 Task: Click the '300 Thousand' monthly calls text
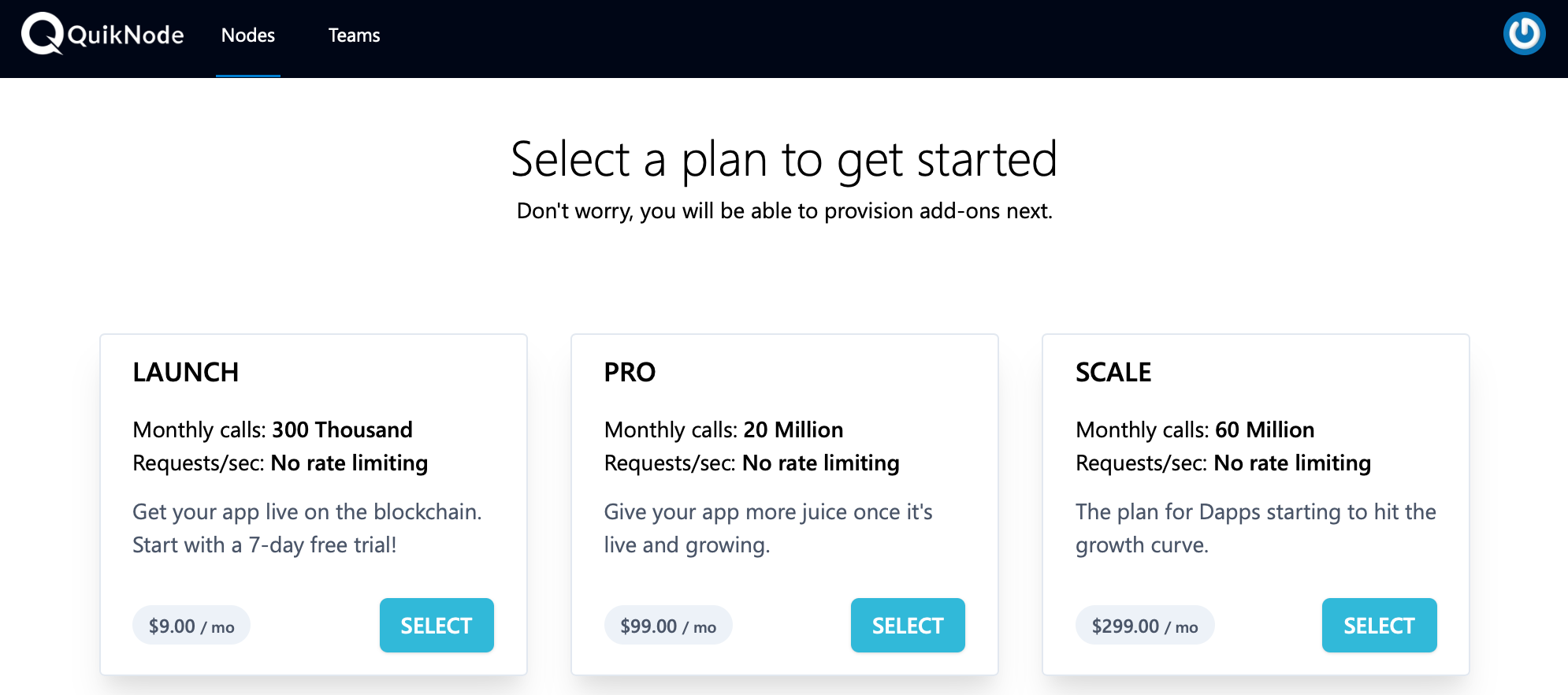tap(342, 429)
